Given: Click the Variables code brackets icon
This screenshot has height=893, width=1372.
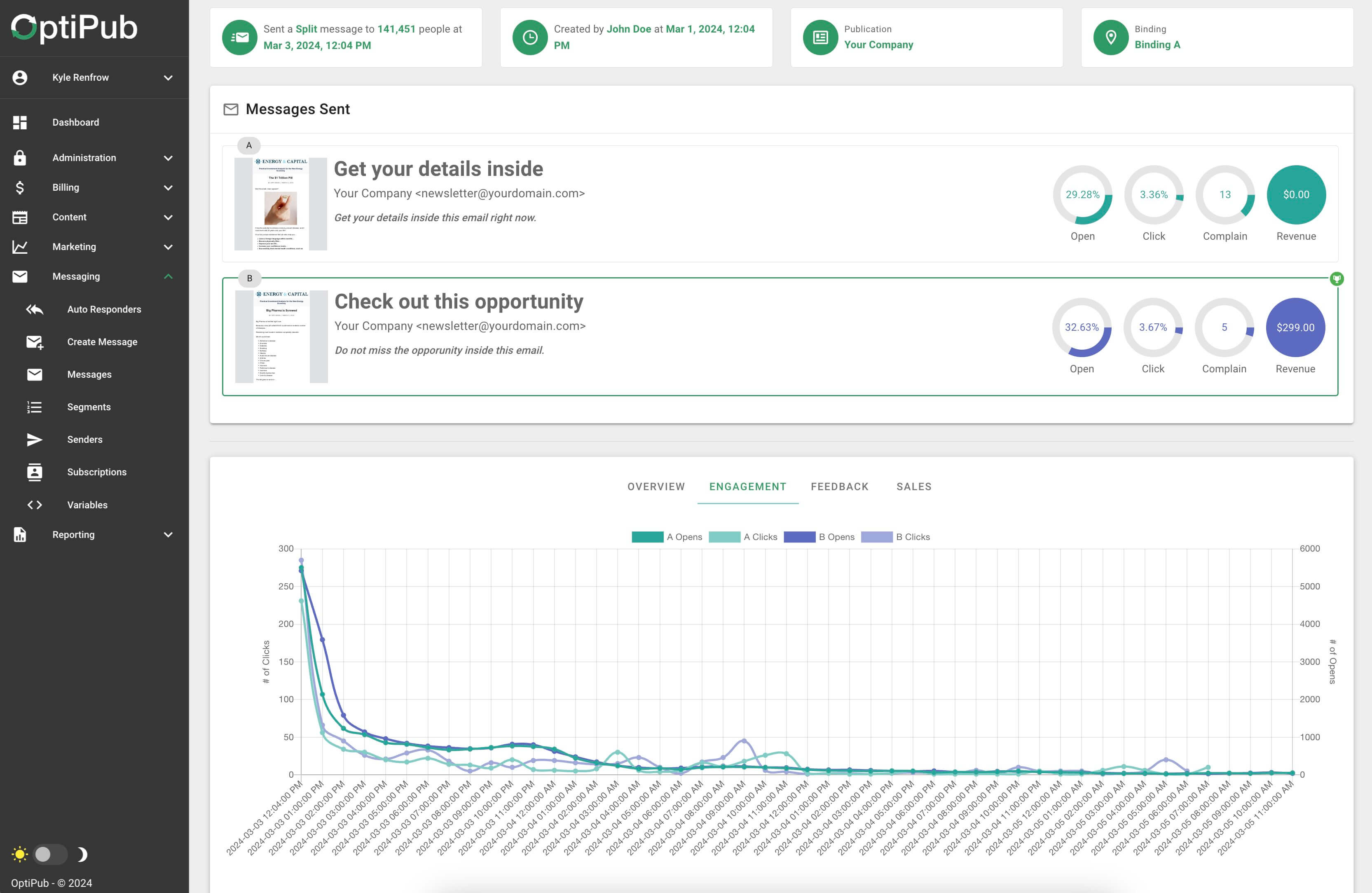Looking at the screenshot, I should pos(35,505).
